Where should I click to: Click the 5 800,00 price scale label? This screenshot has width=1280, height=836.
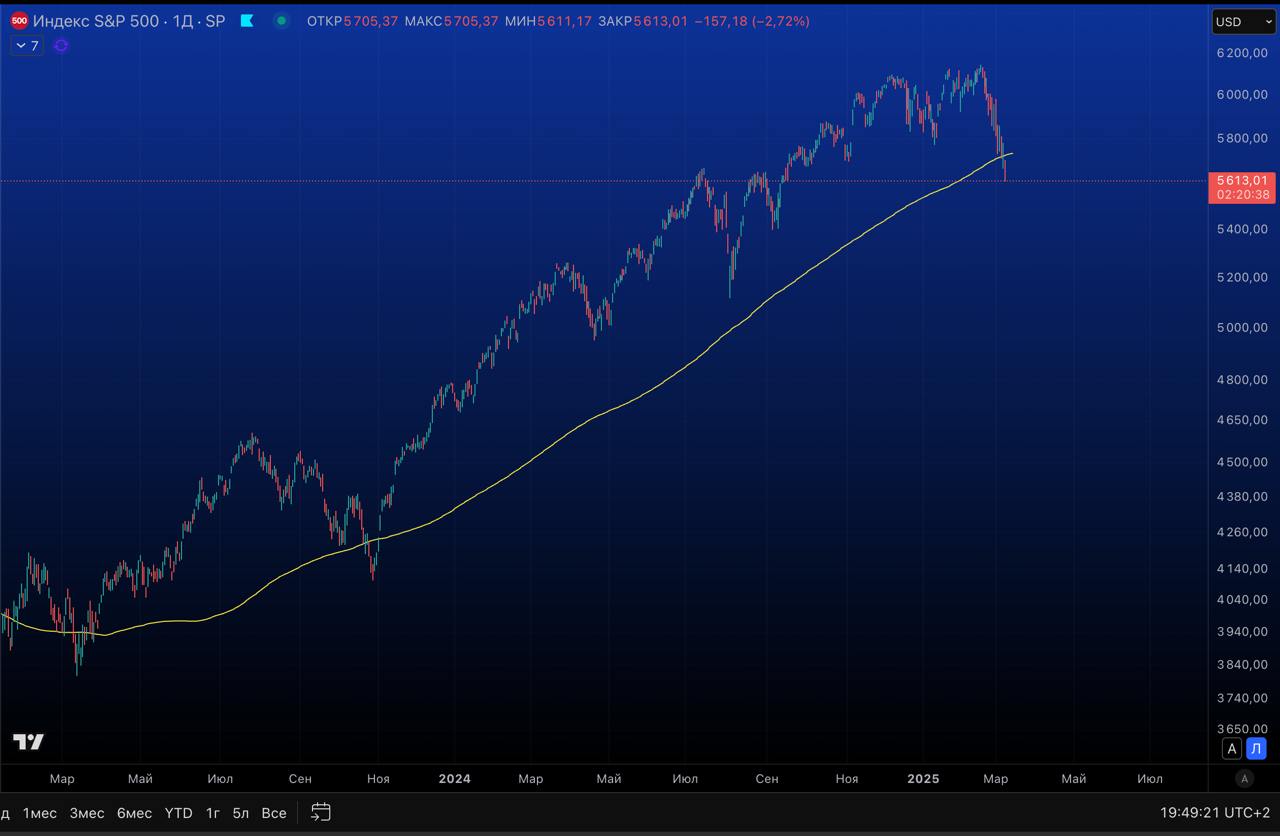point(1241,138)
